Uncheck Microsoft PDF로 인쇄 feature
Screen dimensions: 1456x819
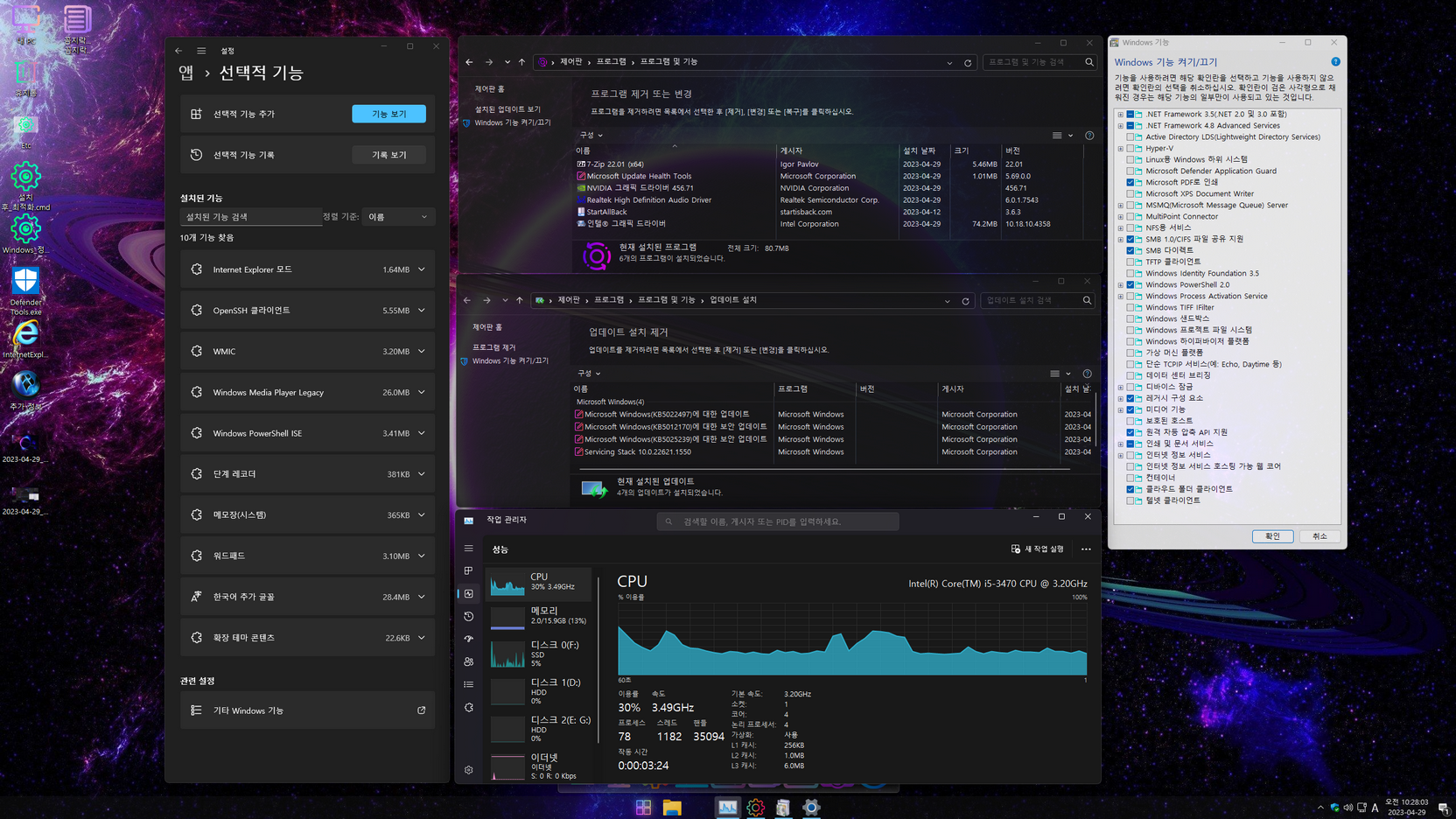click(1130, 183)
